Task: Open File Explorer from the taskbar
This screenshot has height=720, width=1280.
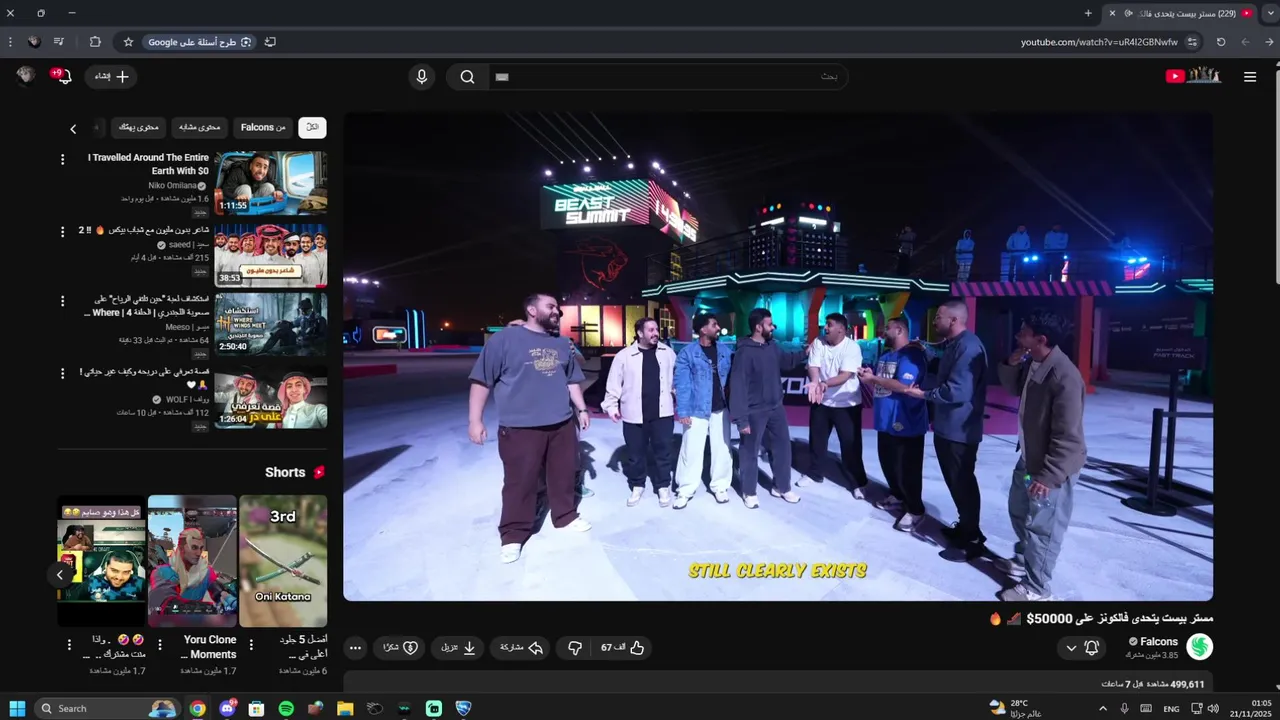Action: tap(345, 708)
